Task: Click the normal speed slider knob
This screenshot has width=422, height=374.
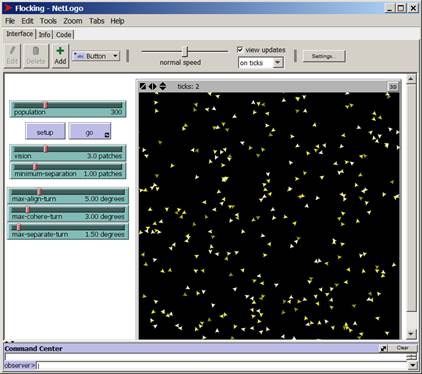Action: click(x=185, y=51)
